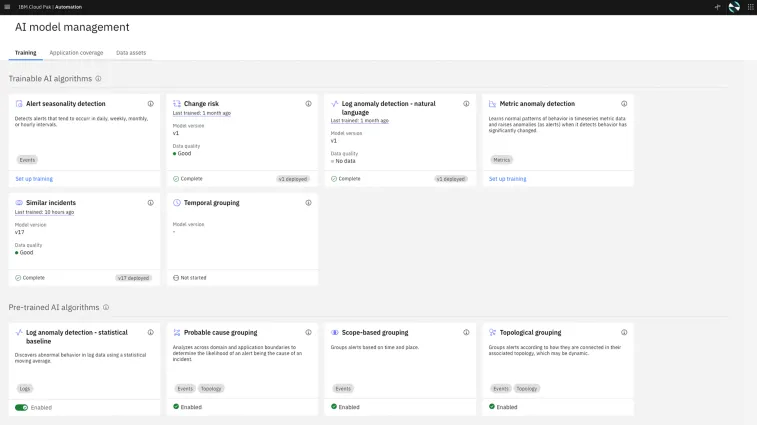Click info icon beside Trainable AI algorithms

click(x=98, y=78)
